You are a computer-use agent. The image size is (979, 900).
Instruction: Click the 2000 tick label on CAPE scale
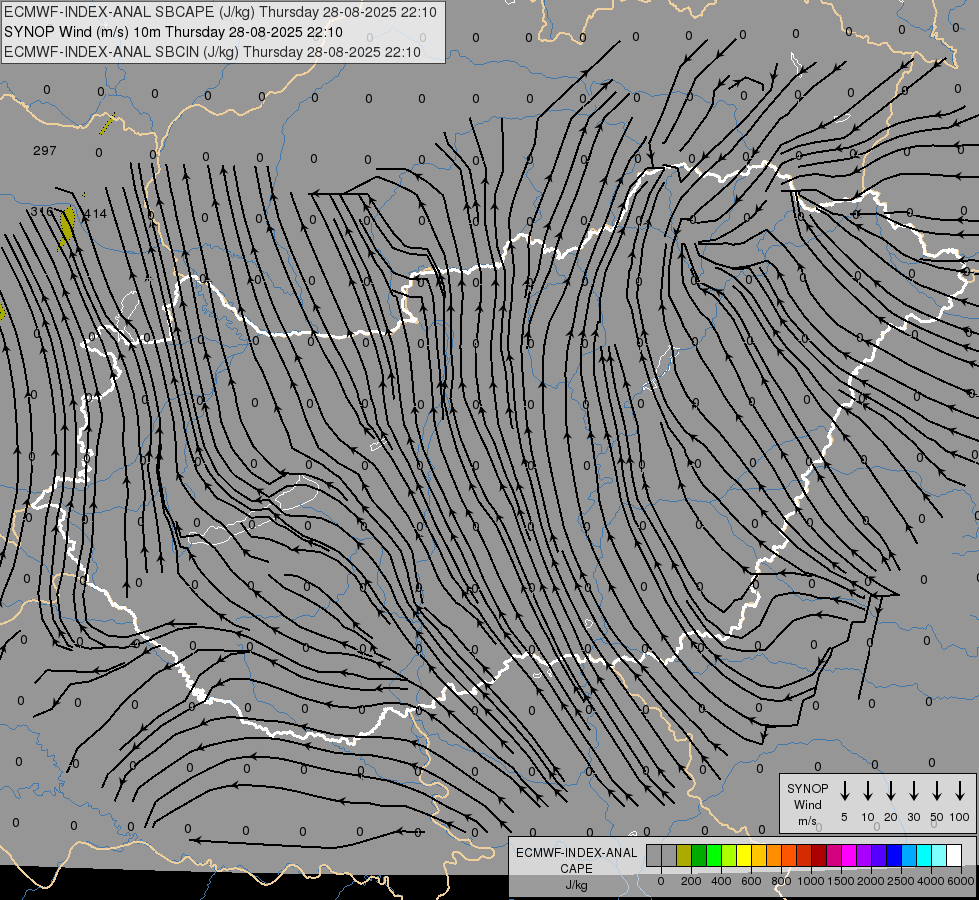coord(870,881)
